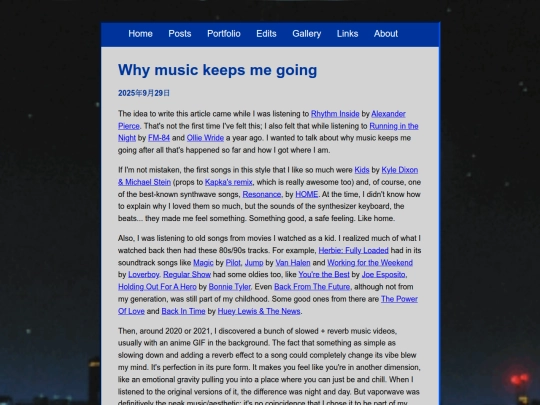This screenshot has width=540, height=405.
Task: Open Working for the Weekend link
Action: click(x=370, y=263)
